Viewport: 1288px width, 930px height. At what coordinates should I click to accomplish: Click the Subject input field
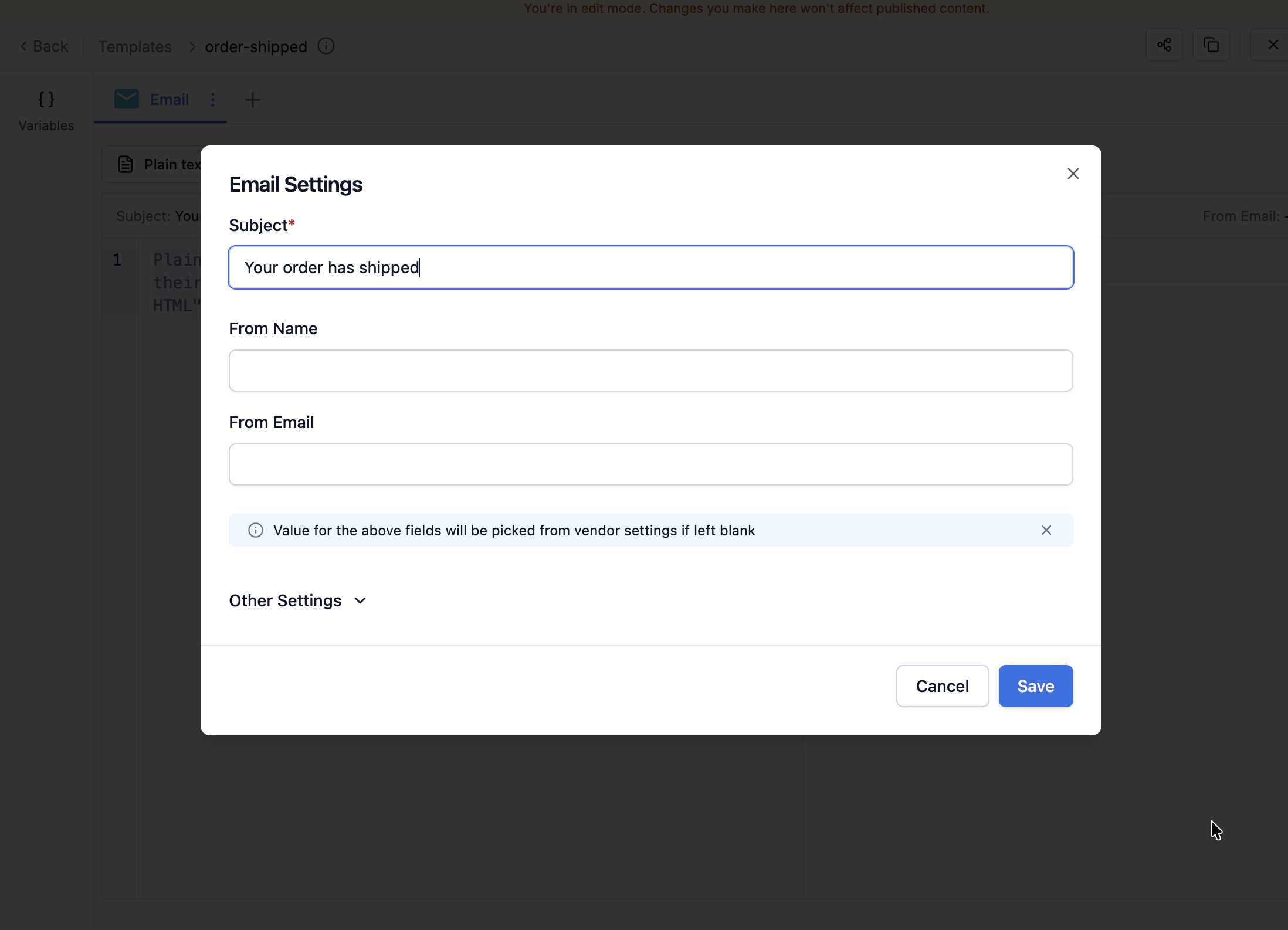(651, 267)
